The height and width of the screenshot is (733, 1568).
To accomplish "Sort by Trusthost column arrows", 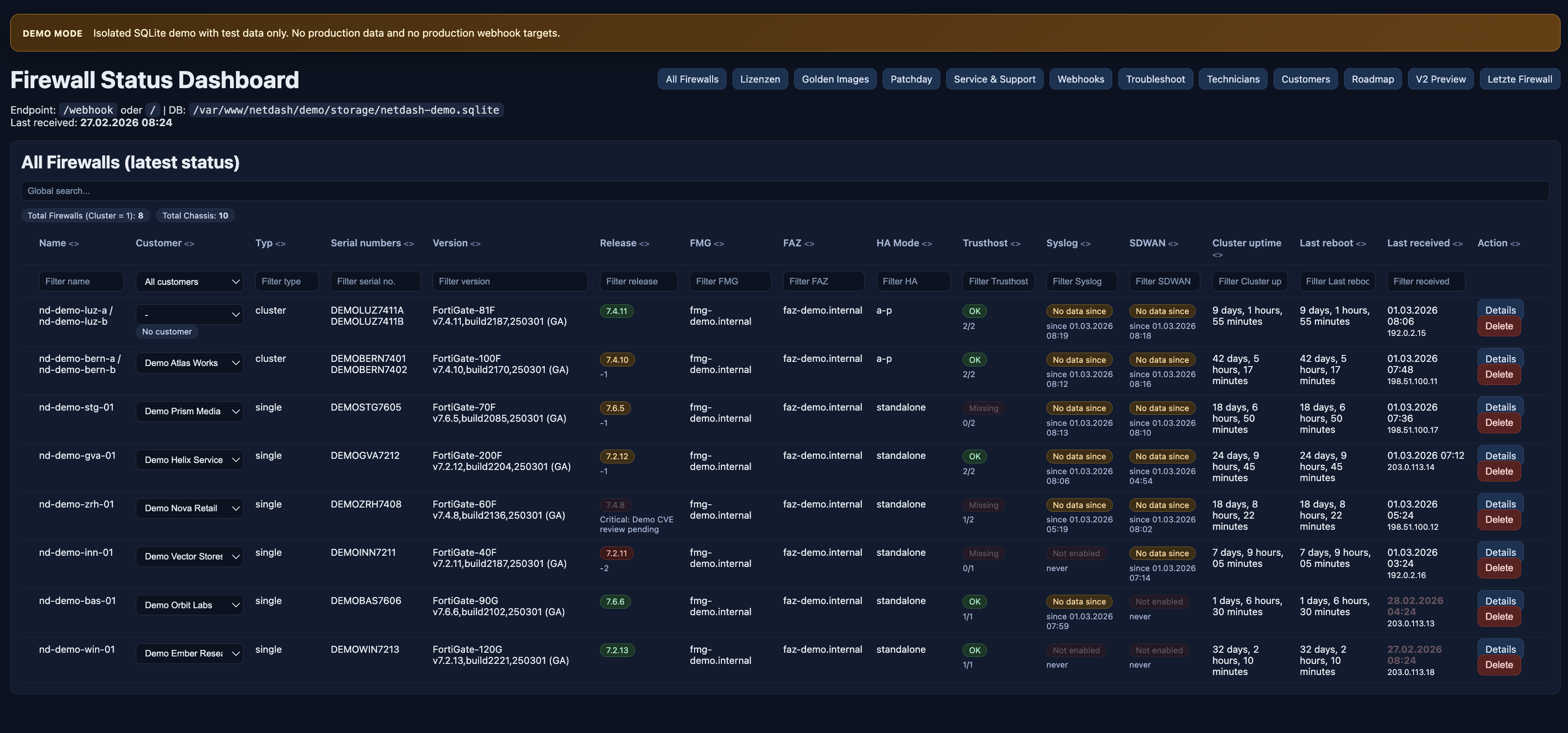I will [1015, 244].
